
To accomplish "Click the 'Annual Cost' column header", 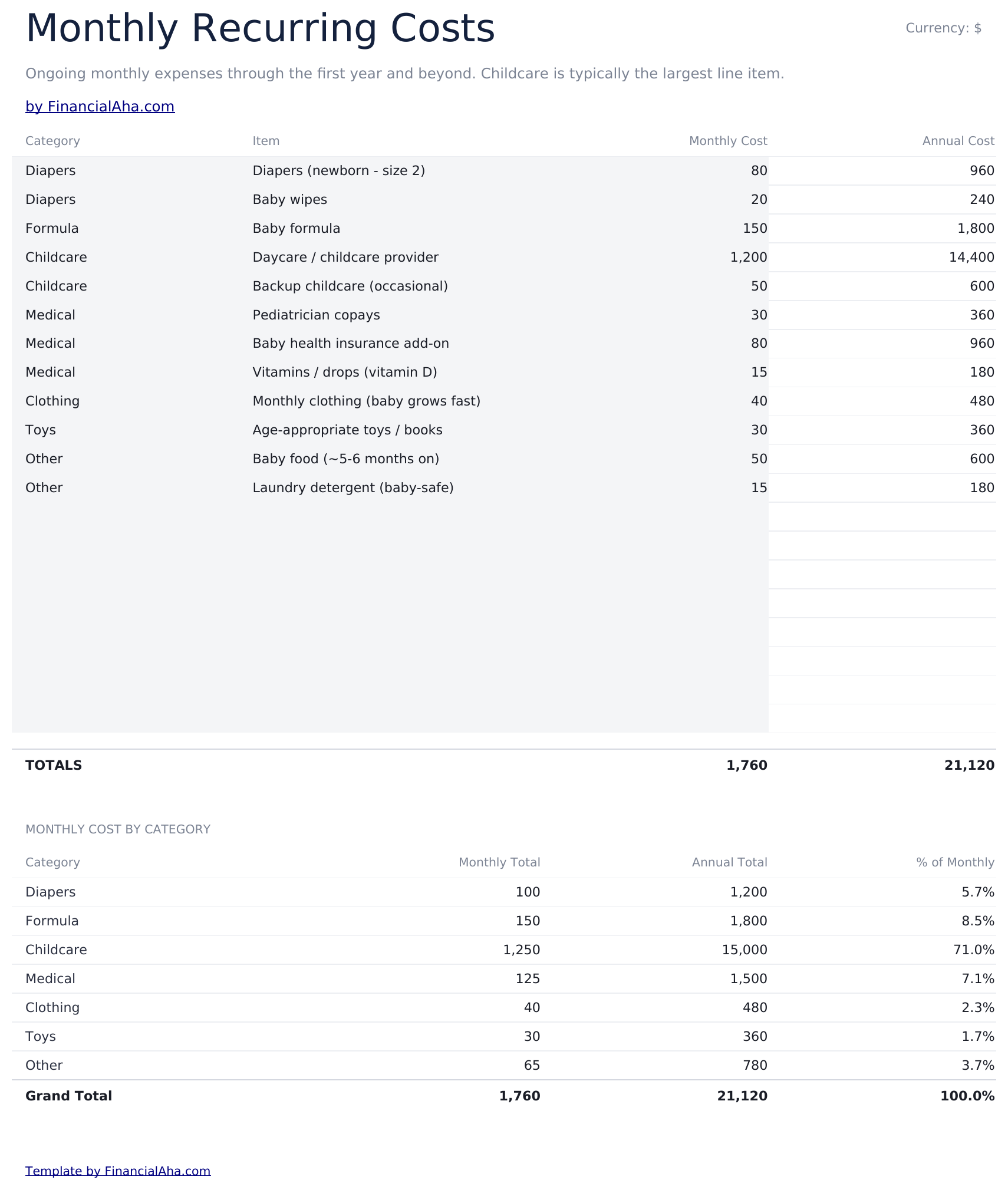I will (x=958, y=141).
